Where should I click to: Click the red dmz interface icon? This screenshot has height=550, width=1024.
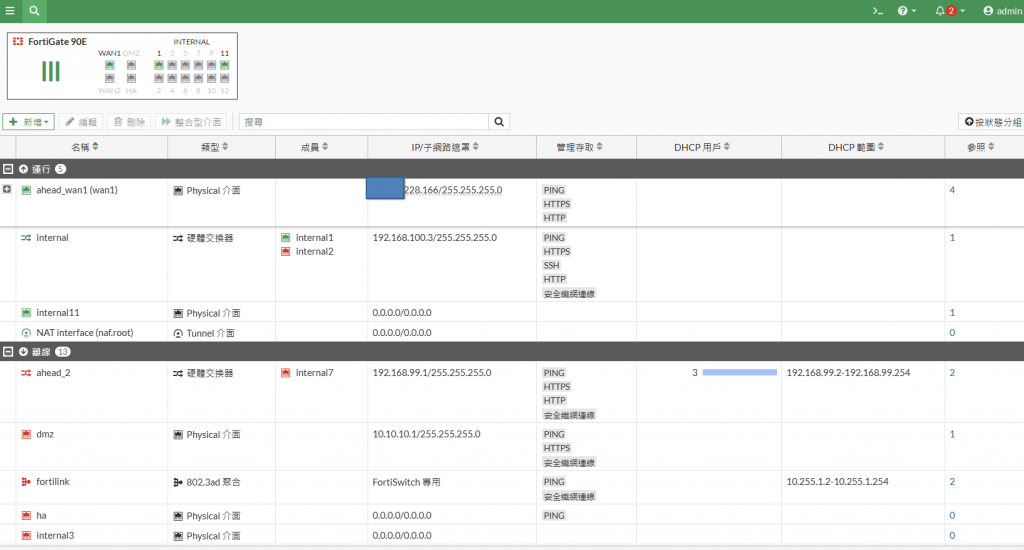pos(26,434)
